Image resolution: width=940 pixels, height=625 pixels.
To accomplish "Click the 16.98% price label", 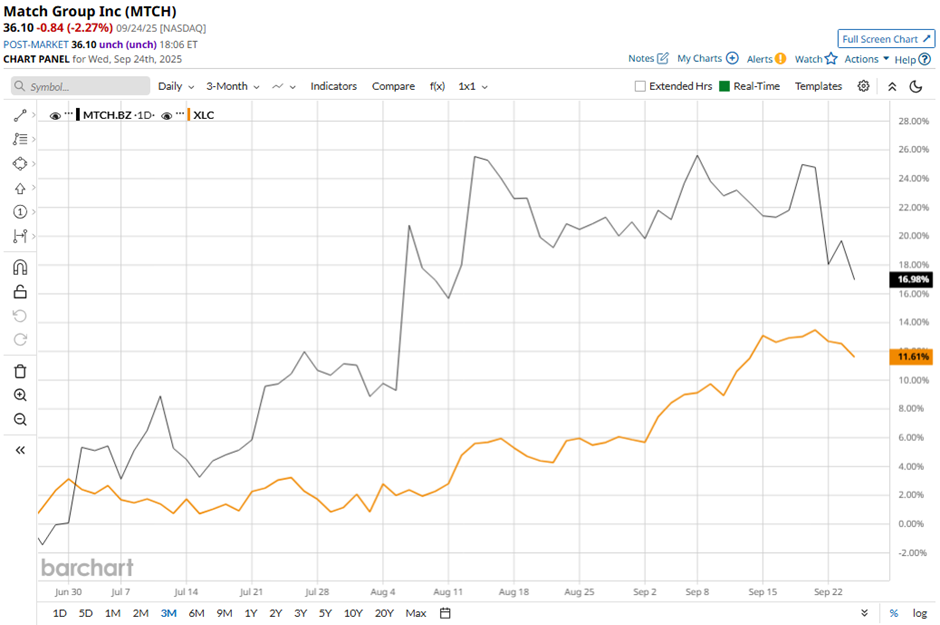I will click(911, 279).
